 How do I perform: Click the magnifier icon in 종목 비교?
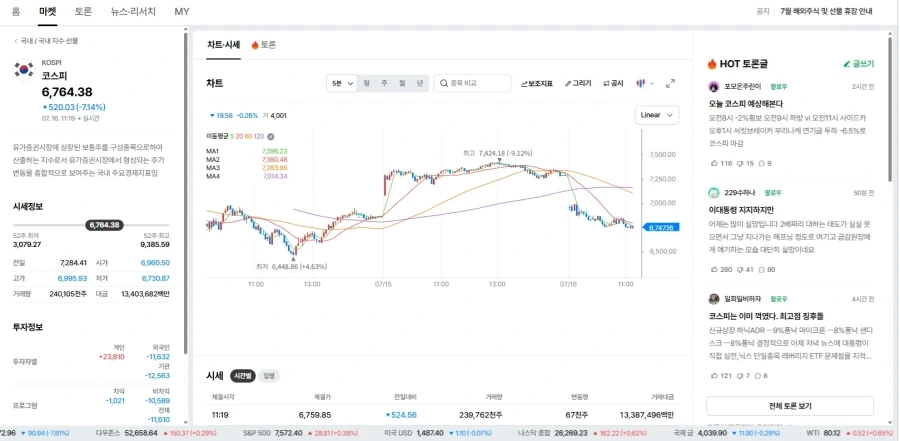(444, 83)
